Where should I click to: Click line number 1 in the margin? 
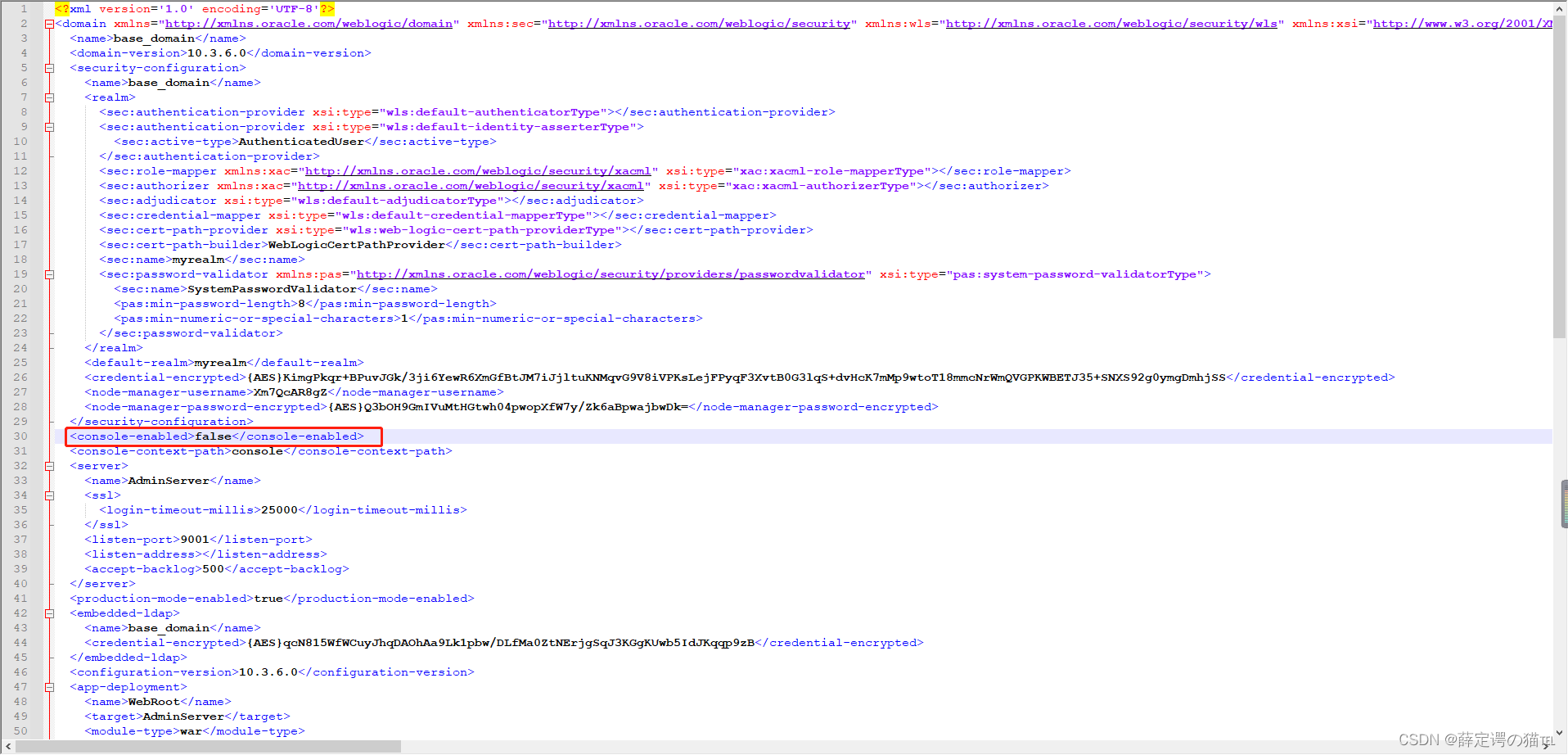[x=24, y=9]
